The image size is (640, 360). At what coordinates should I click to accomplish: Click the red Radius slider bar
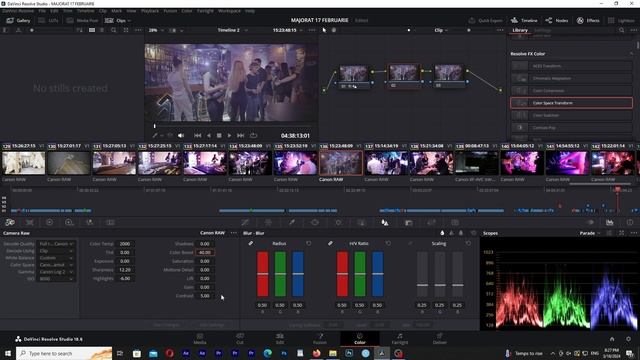click(x=262, y=274)
